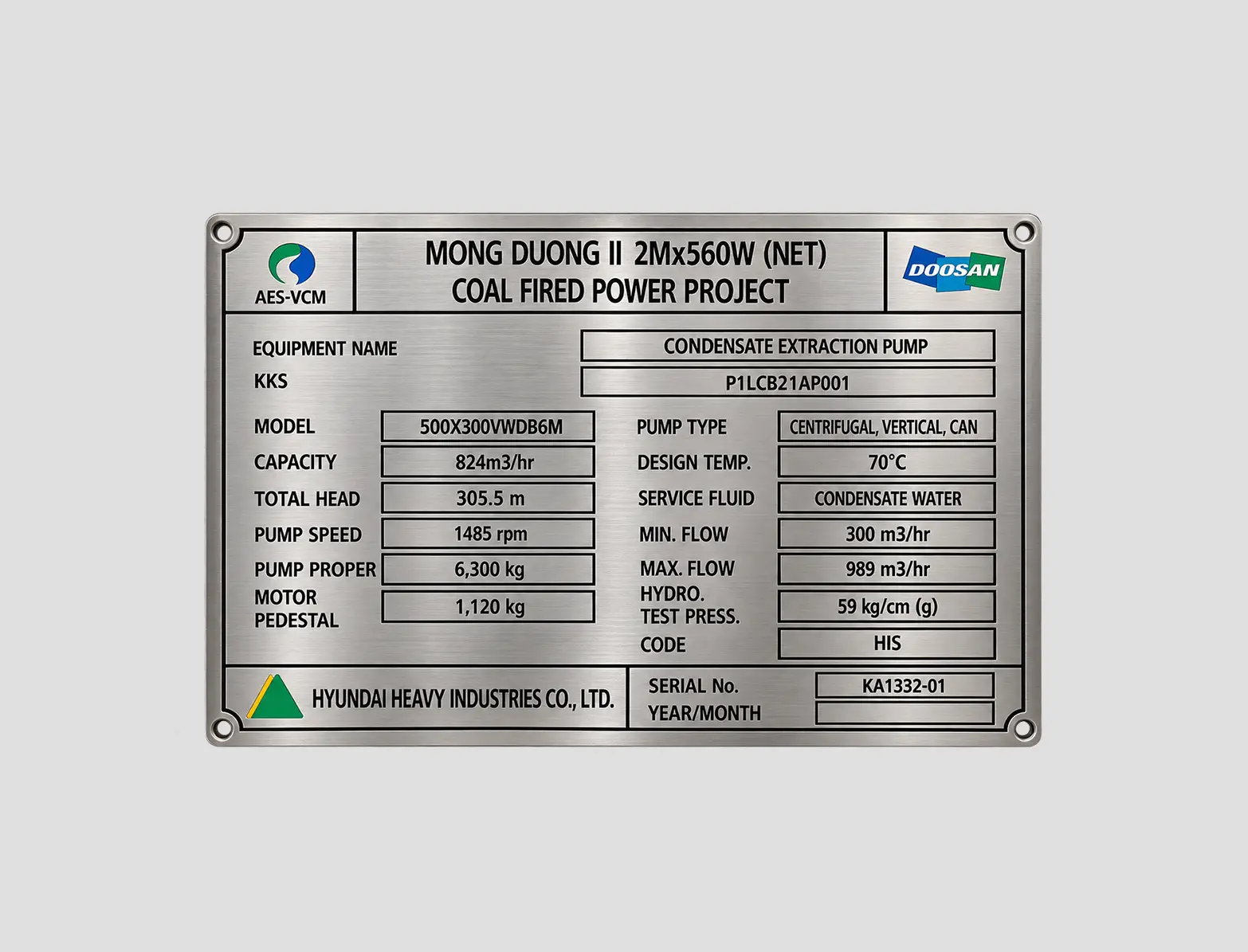
Task: Click the 'PUMP TYPE' label
Action: click(x=681, y=428)
